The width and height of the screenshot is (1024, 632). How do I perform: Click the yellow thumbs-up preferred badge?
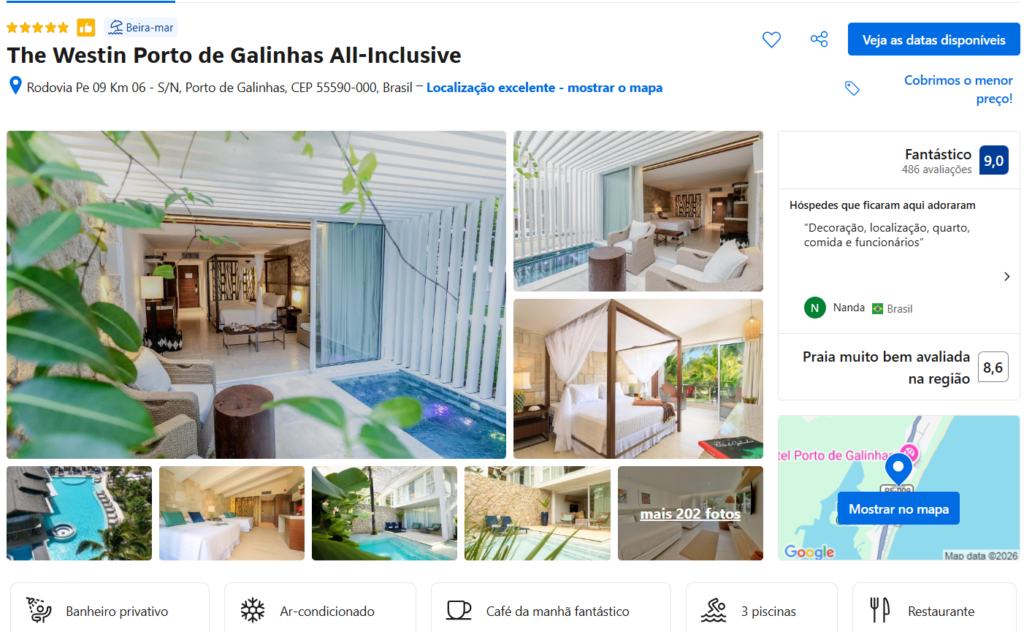[x=86, y=27]
